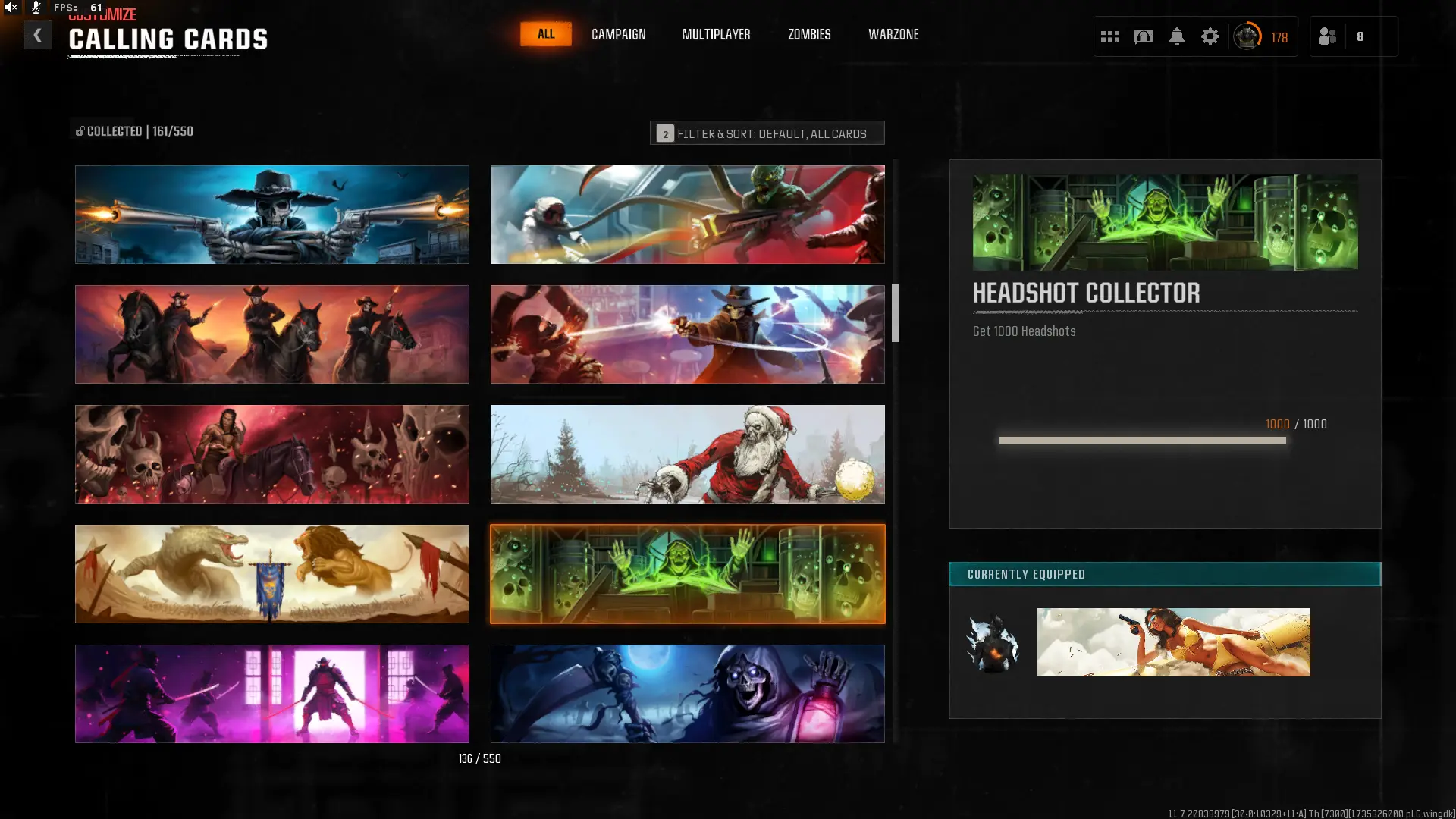Screen dimensions: 1456x819
Task: Open the grid menu icon
Action: pyautogui.click(x=1109, y=36)
